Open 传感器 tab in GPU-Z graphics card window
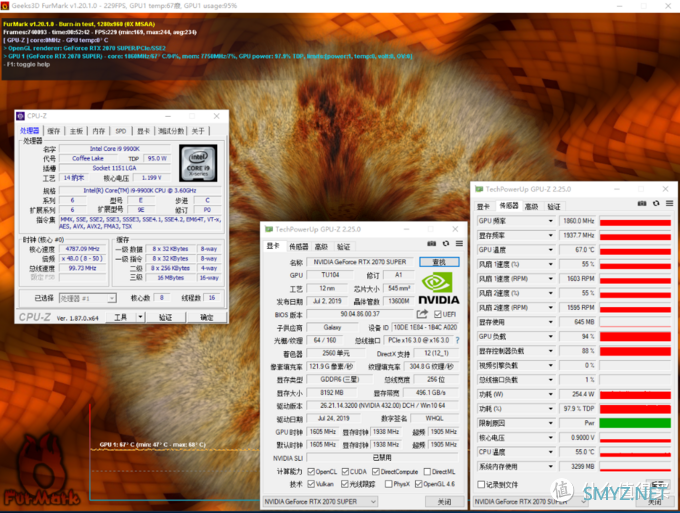Image resolution: width=680 pixels, height=513 pixels. [298, 246]
